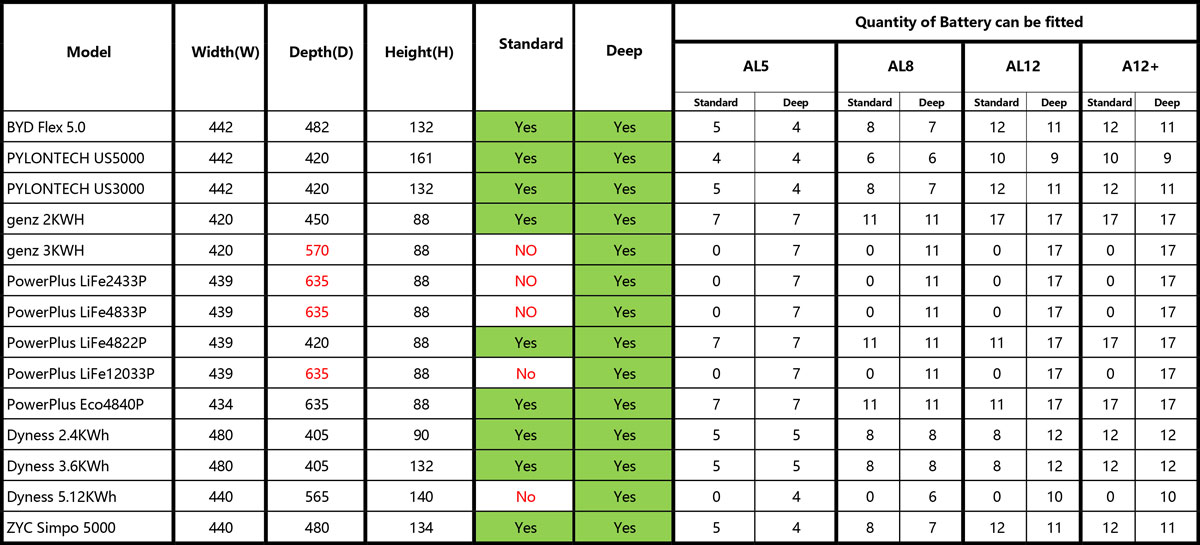
Task: Select the PowerPlus Eco4840P model cell
Action: 76,404
